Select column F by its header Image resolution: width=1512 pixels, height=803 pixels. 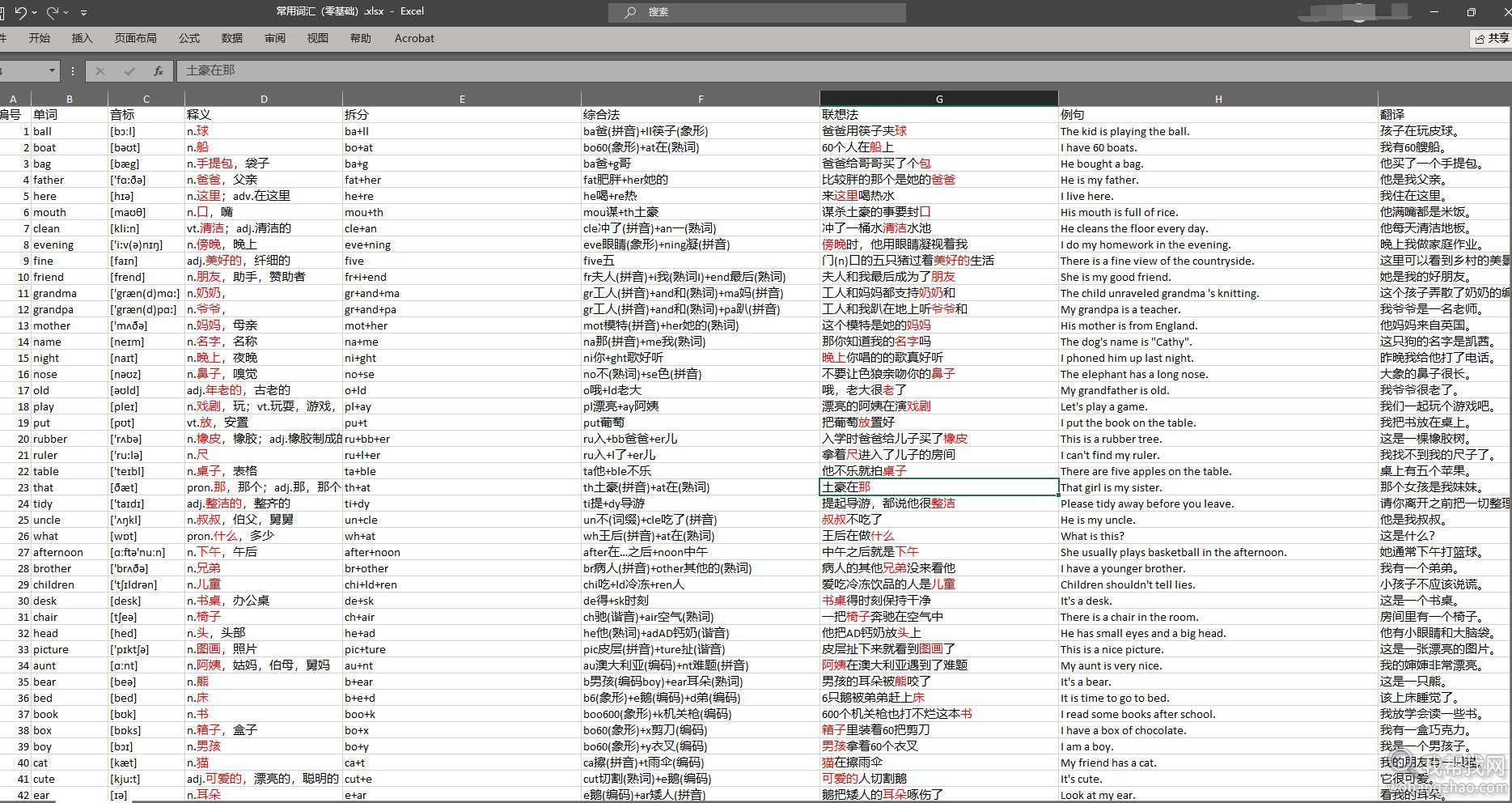coord(701,99)
